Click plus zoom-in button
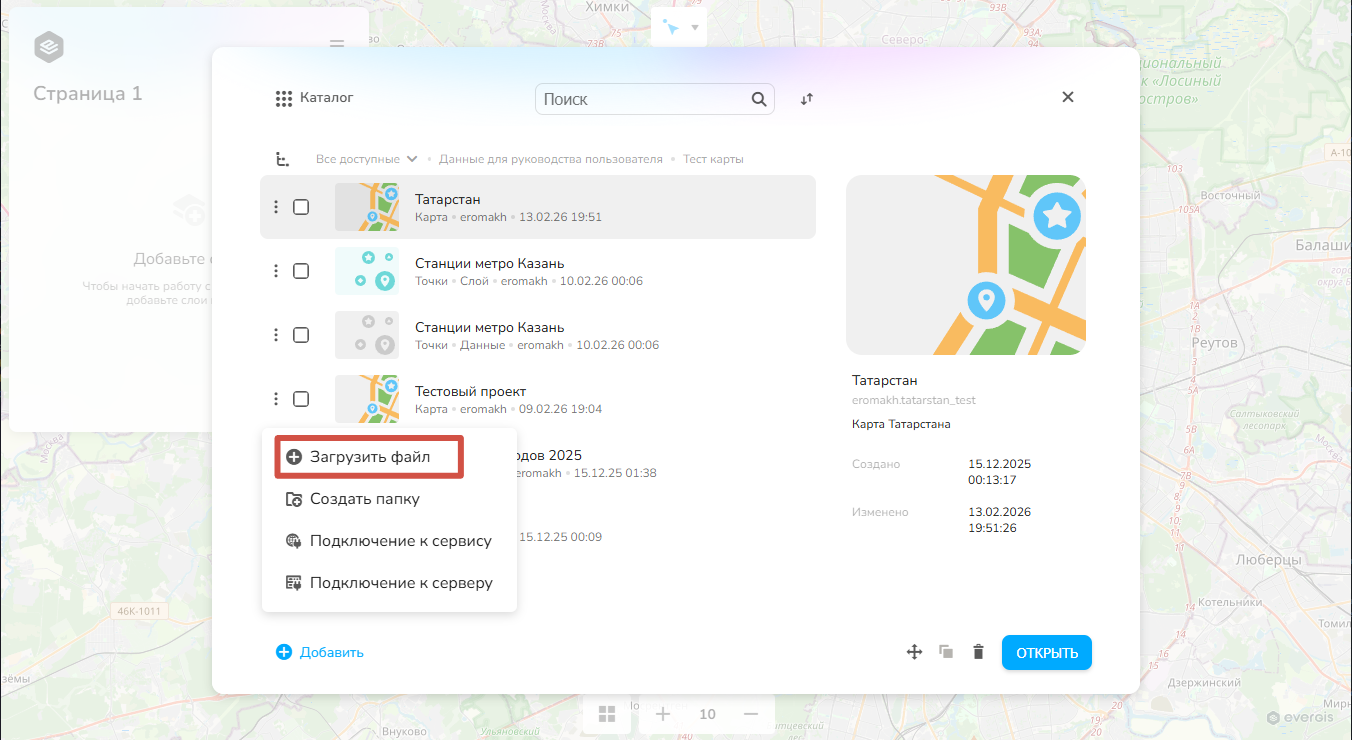 pos(662,714)
